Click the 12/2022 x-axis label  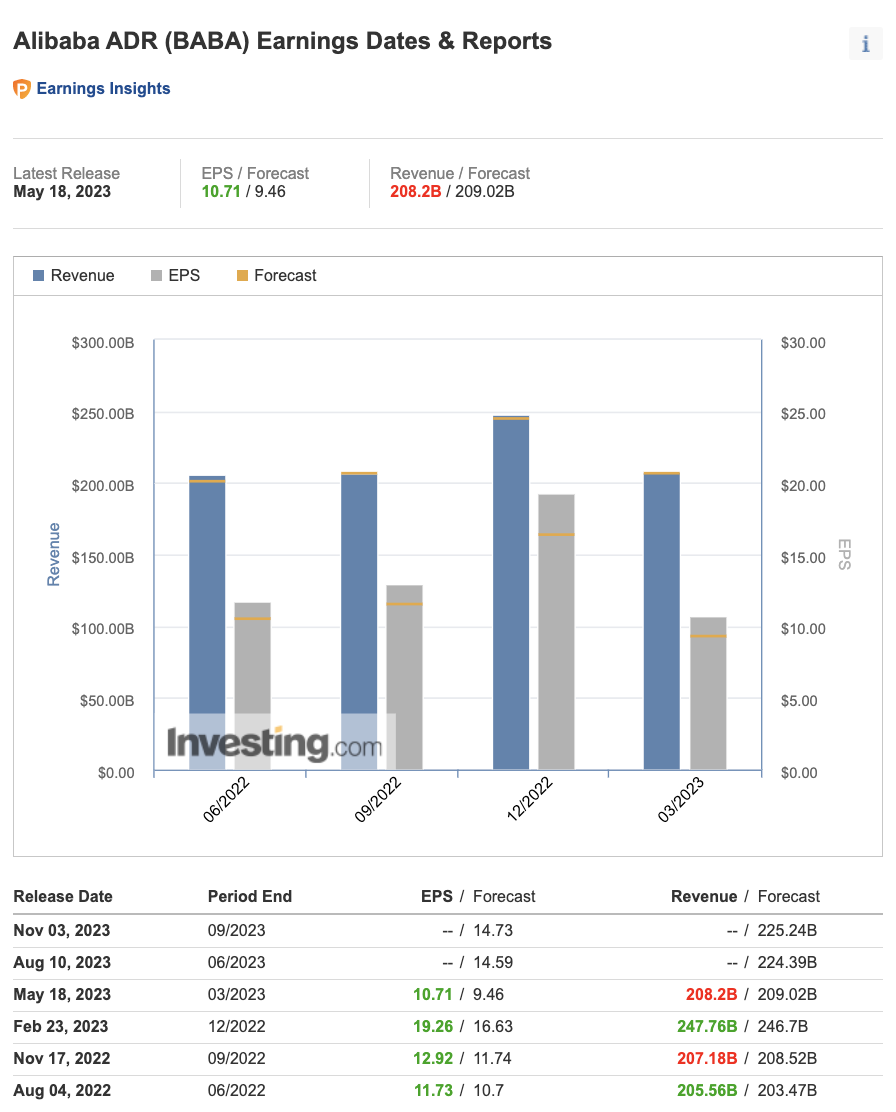pos(529,799)
